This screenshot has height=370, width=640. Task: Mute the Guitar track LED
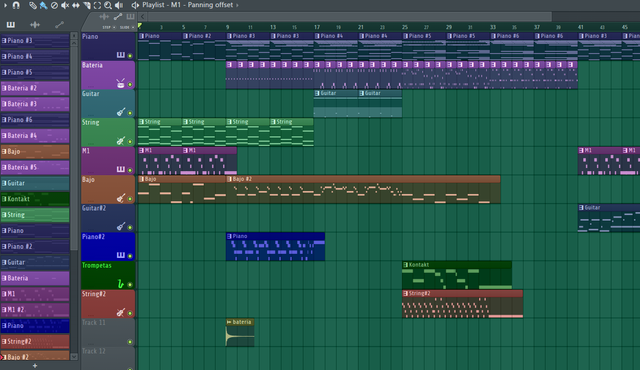coord(130,113)
